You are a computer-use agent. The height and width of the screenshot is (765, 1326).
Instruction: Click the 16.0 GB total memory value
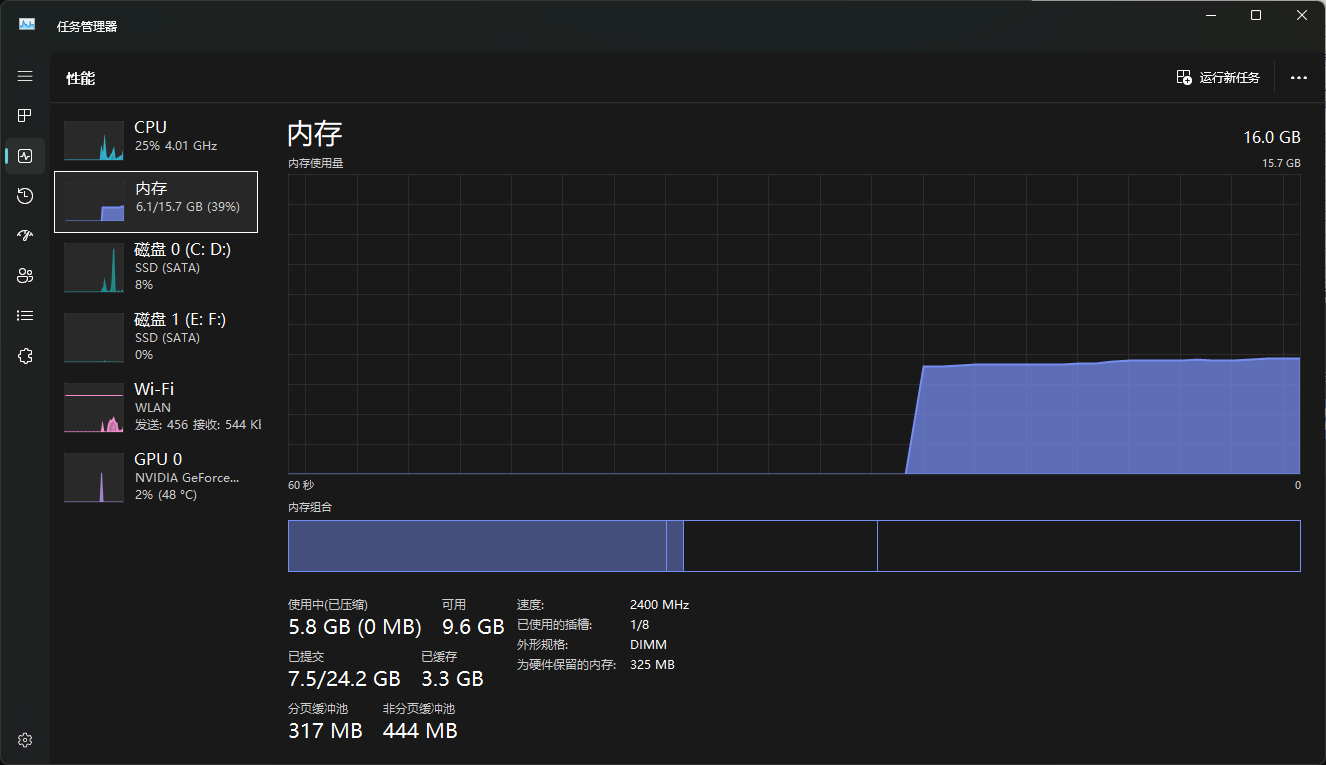pos(1272,137)
